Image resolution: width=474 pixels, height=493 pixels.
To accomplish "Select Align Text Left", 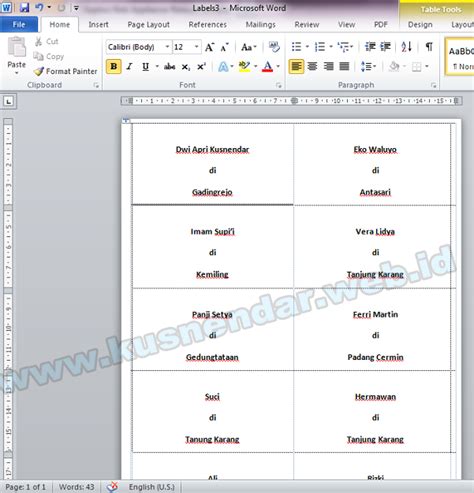I will [296, 66].
